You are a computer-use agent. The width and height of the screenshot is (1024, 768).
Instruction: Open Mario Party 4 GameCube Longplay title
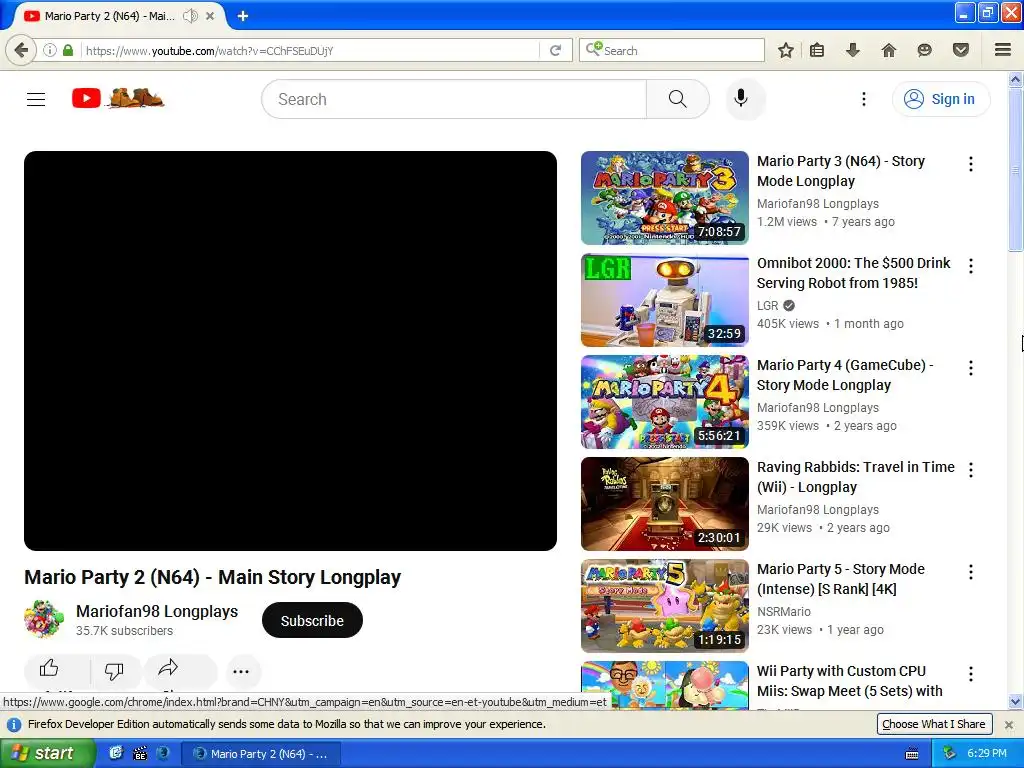(x=845, y=375)
